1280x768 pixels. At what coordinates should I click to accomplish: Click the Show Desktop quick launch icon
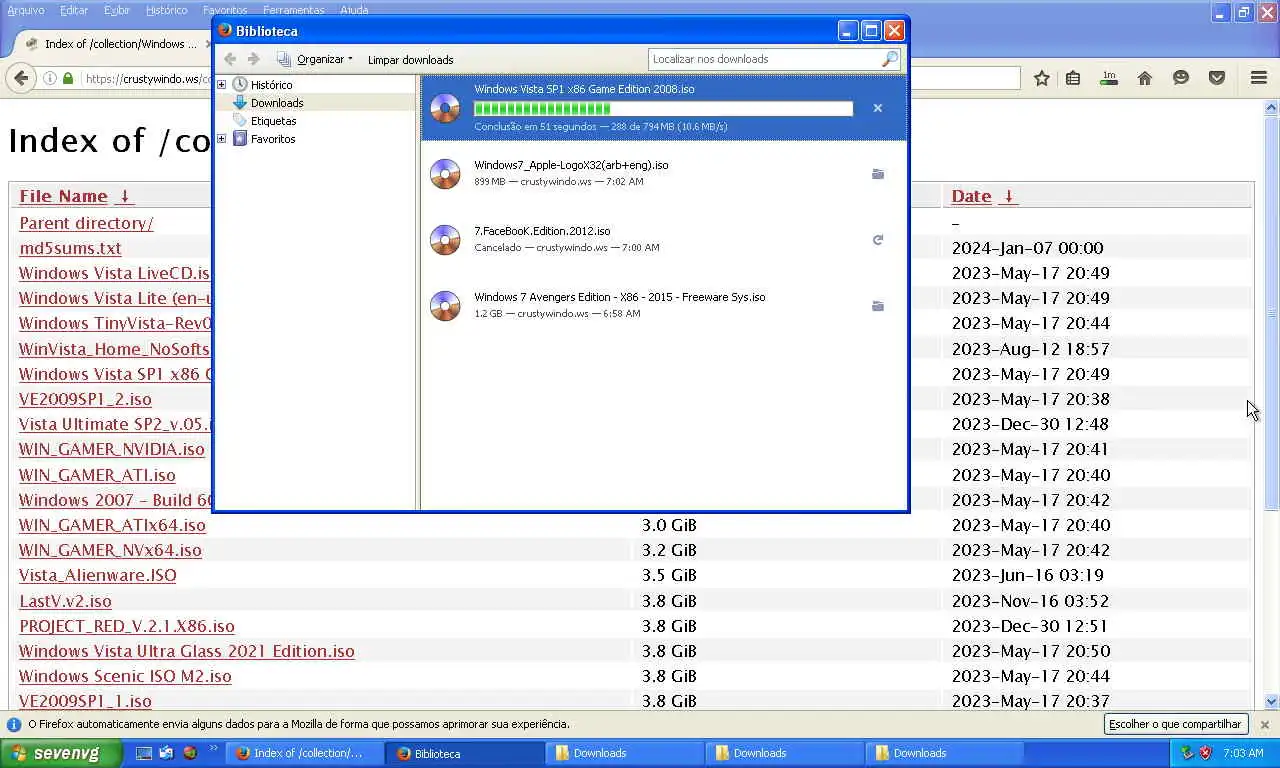point(144,753)
